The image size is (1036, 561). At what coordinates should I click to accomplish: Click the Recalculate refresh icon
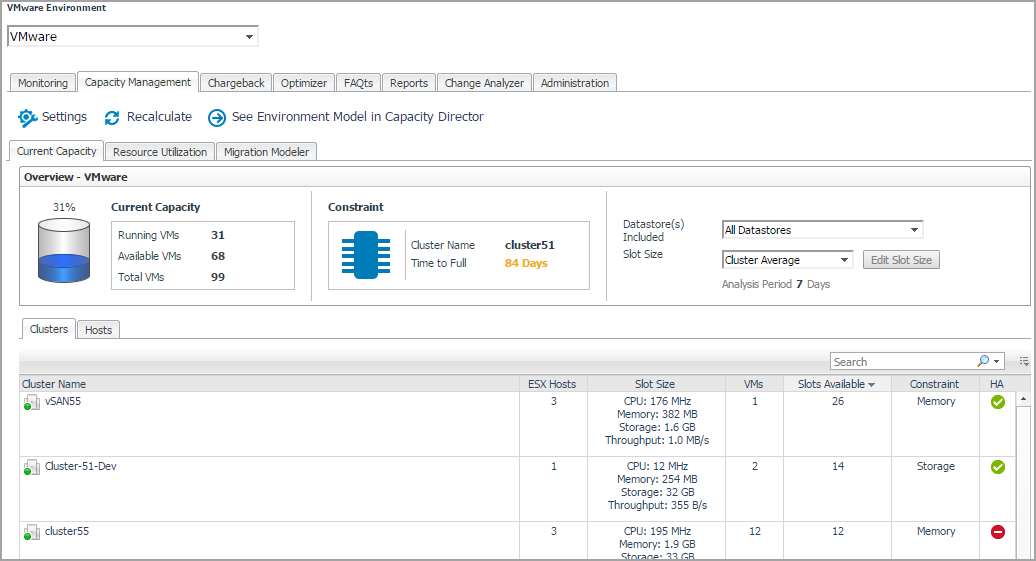112,118
